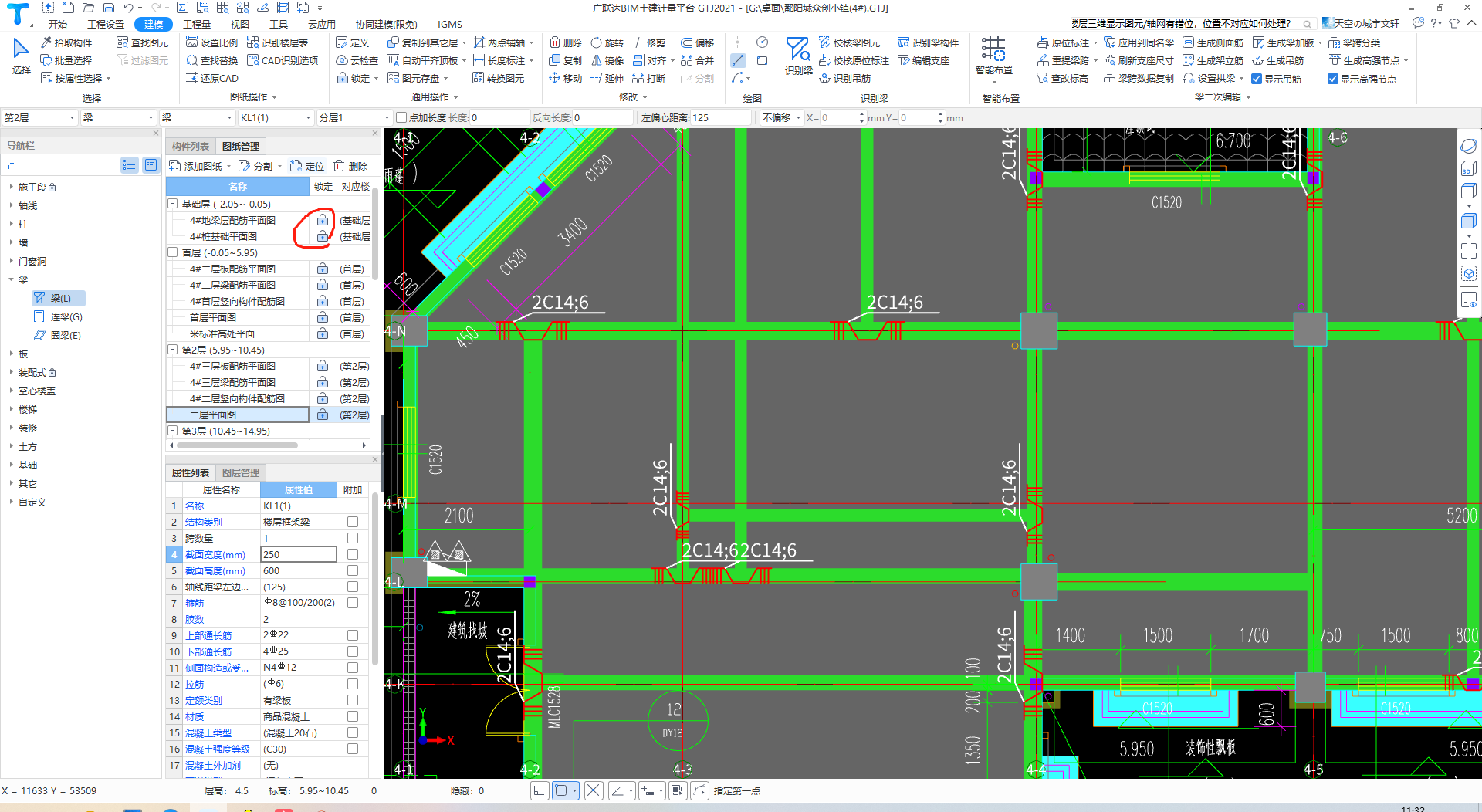Open the KL1(1) component dropdown
The height and width of the screenshot is (812, 1482).
(275, 117)
